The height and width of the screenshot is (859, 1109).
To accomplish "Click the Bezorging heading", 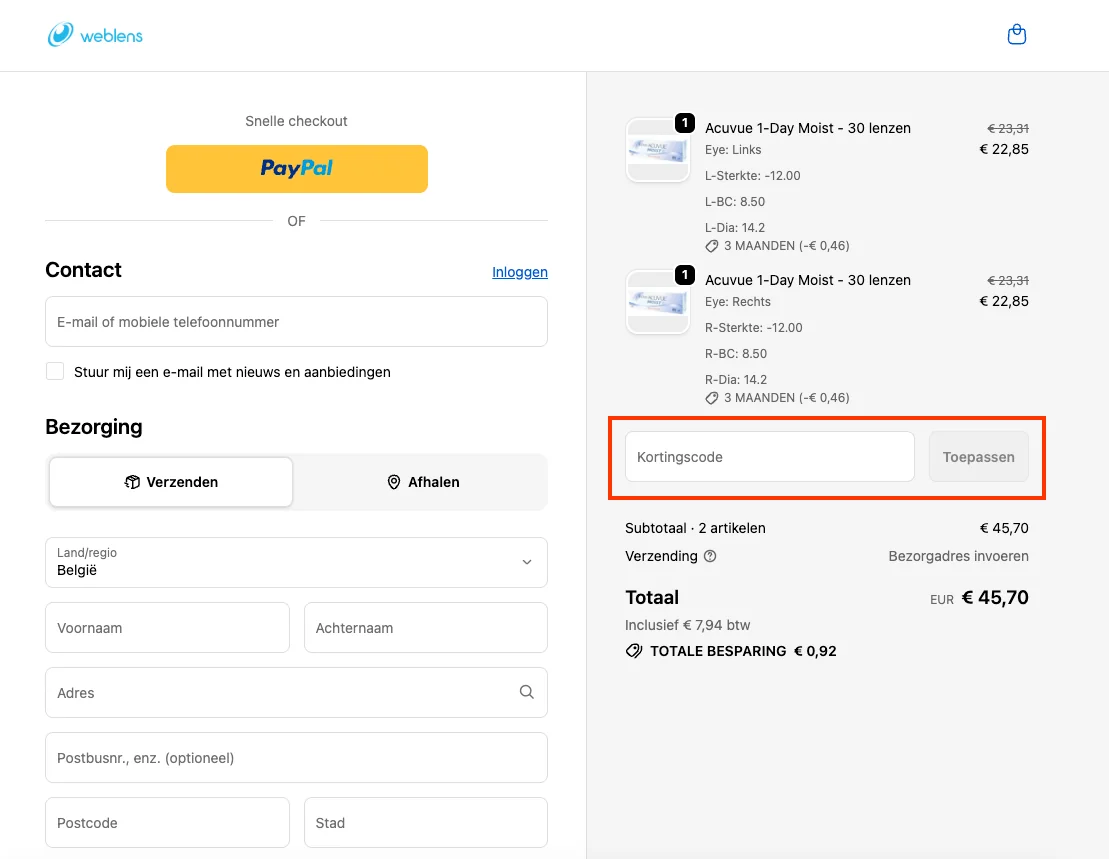I will pos(94,426).
